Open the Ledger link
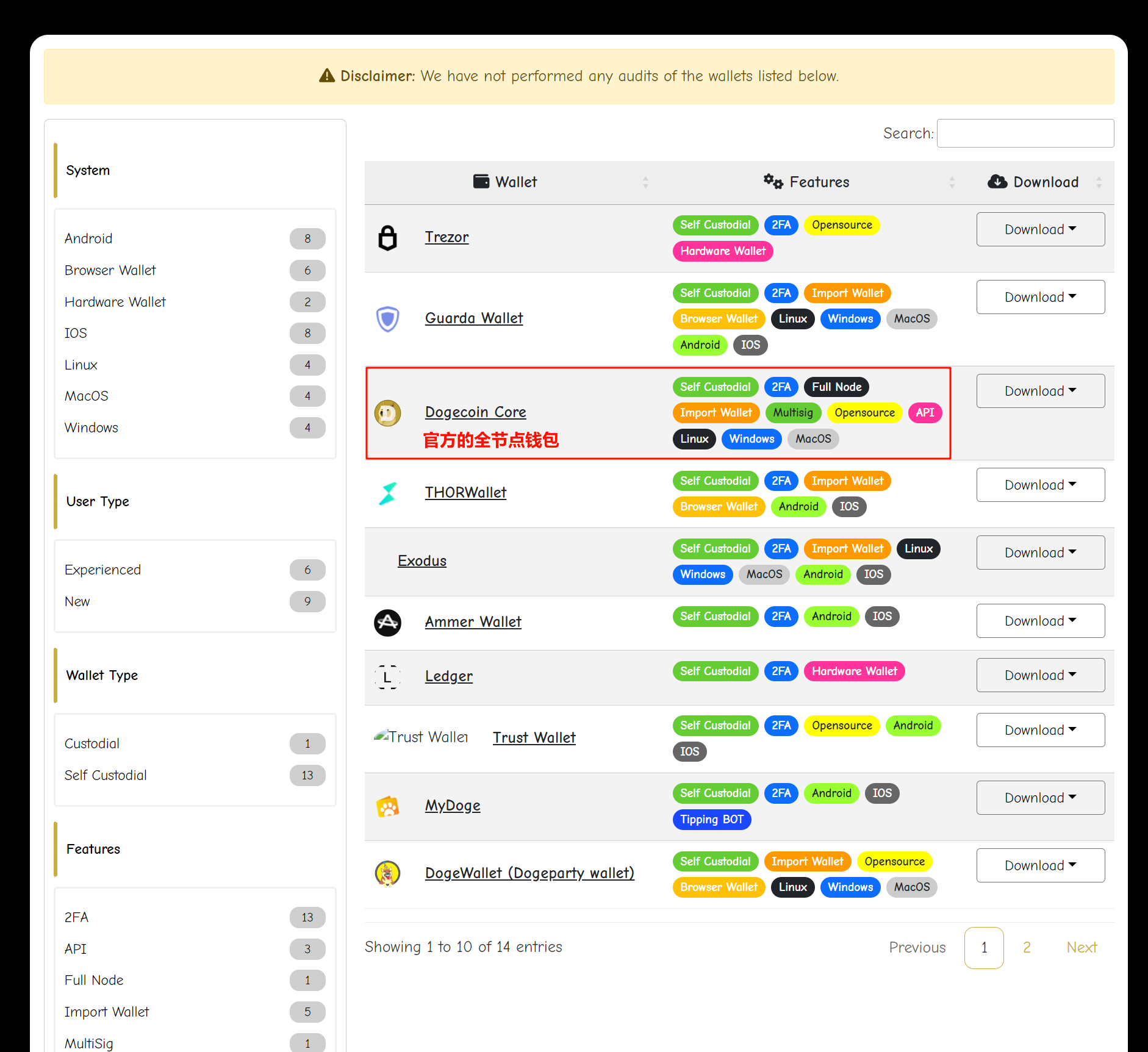1148x1052 pixels. [448, 676]
